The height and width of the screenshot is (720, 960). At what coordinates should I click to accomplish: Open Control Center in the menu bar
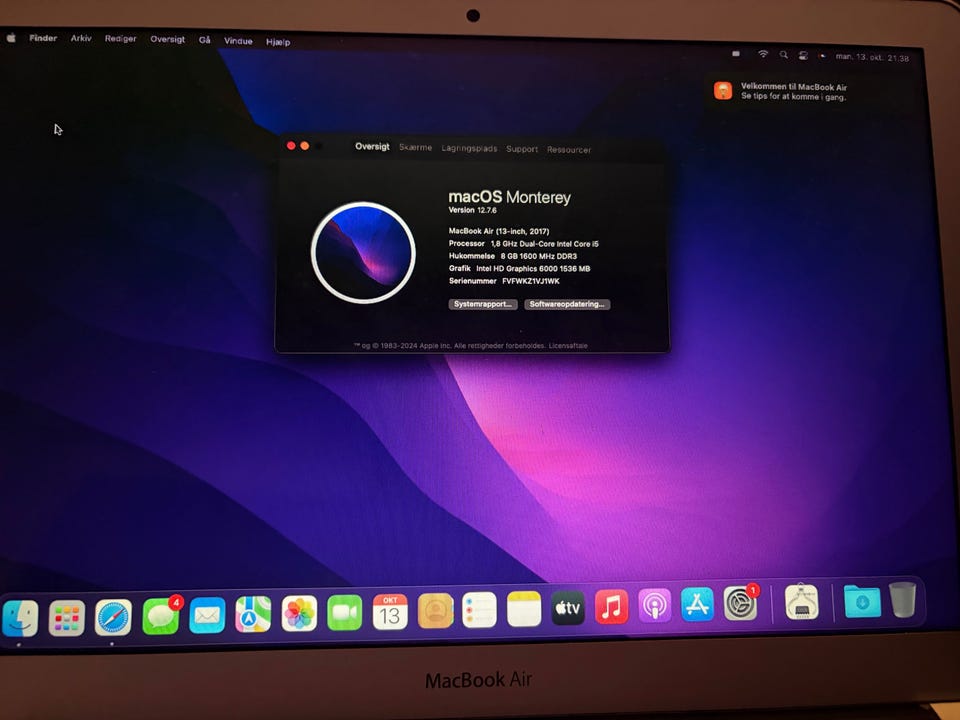[x=803, y=55]
